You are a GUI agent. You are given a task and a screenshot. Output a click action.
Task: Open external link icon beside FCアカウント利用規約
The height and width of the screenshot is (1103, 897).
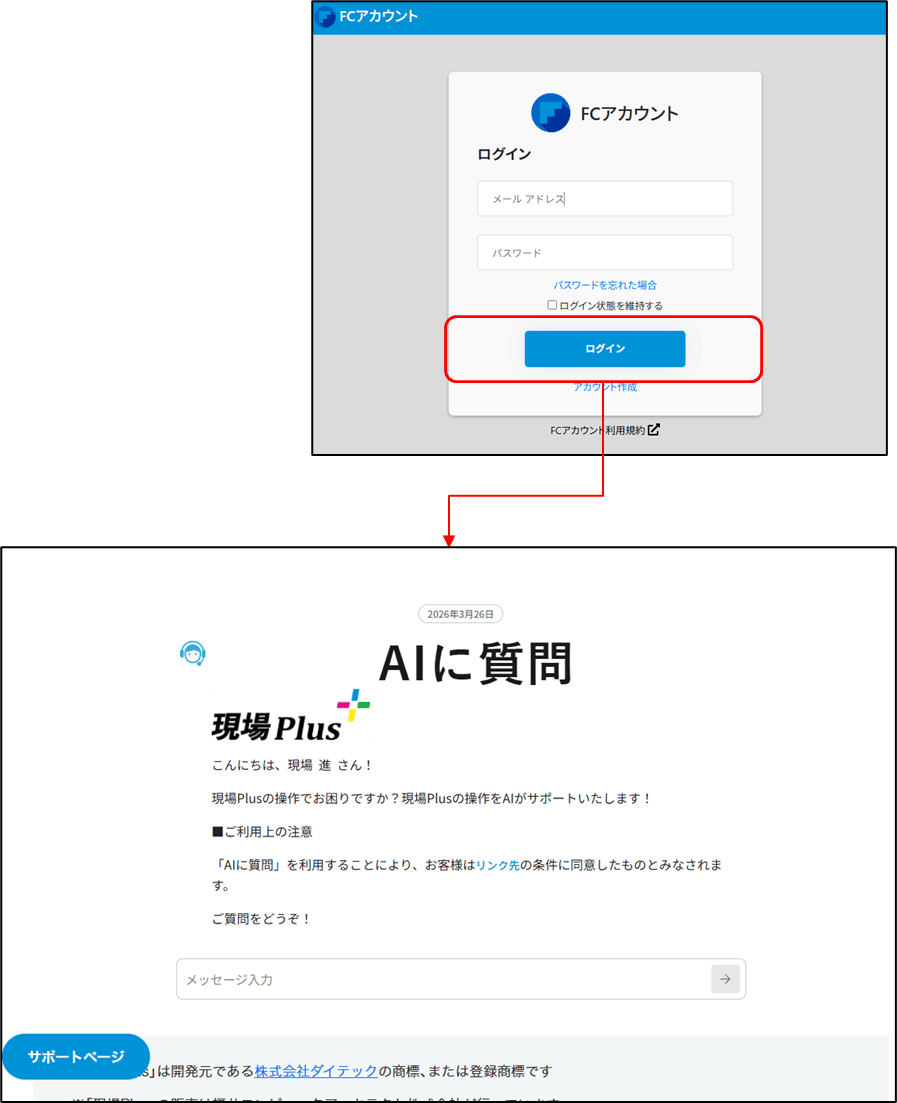click(654, 429)
